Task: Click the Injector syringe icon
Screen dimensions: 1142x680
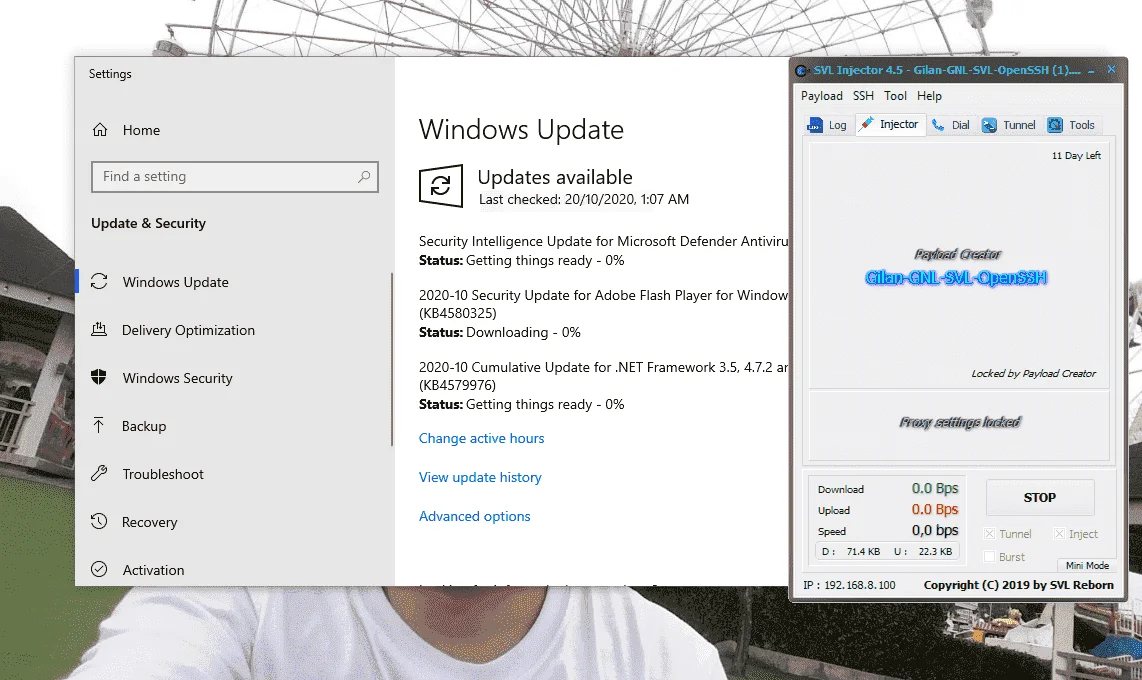Action: pyautogui.click(x=867, y=124)
